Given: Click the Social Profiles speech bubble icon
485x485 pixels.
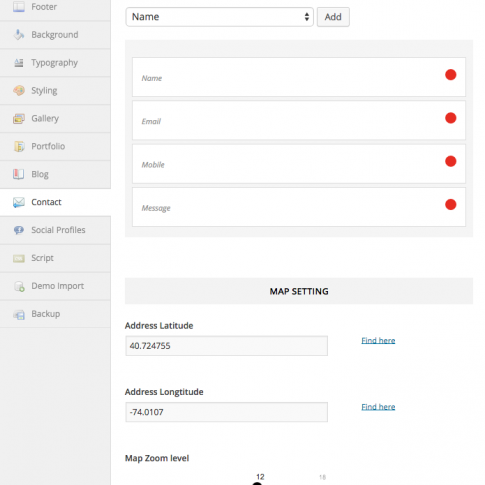Looking at the screenshot, I should [x=19, y=230].
